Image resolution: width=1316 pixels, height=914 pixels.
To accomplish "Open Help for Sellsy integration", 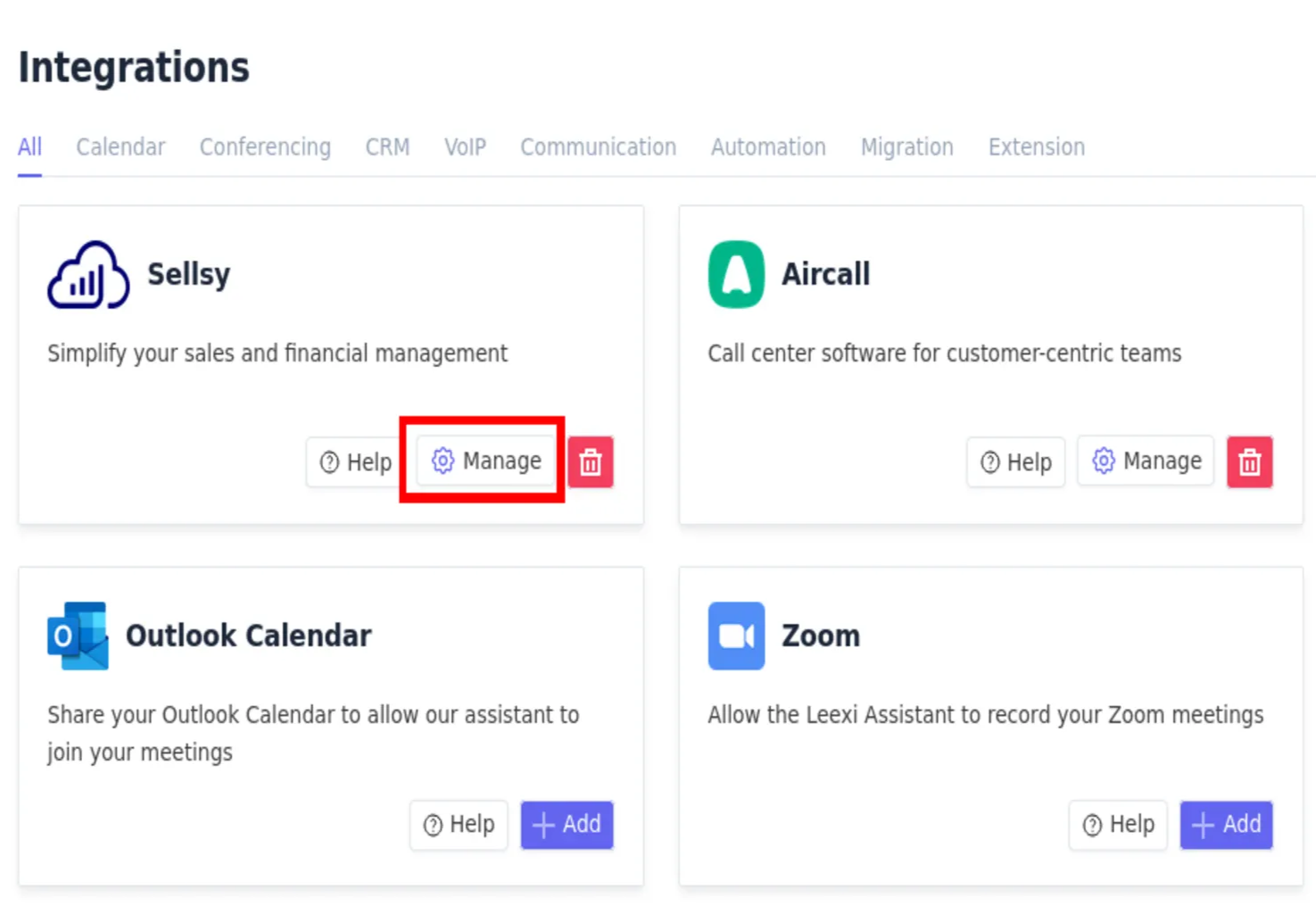I will point(355,462).
